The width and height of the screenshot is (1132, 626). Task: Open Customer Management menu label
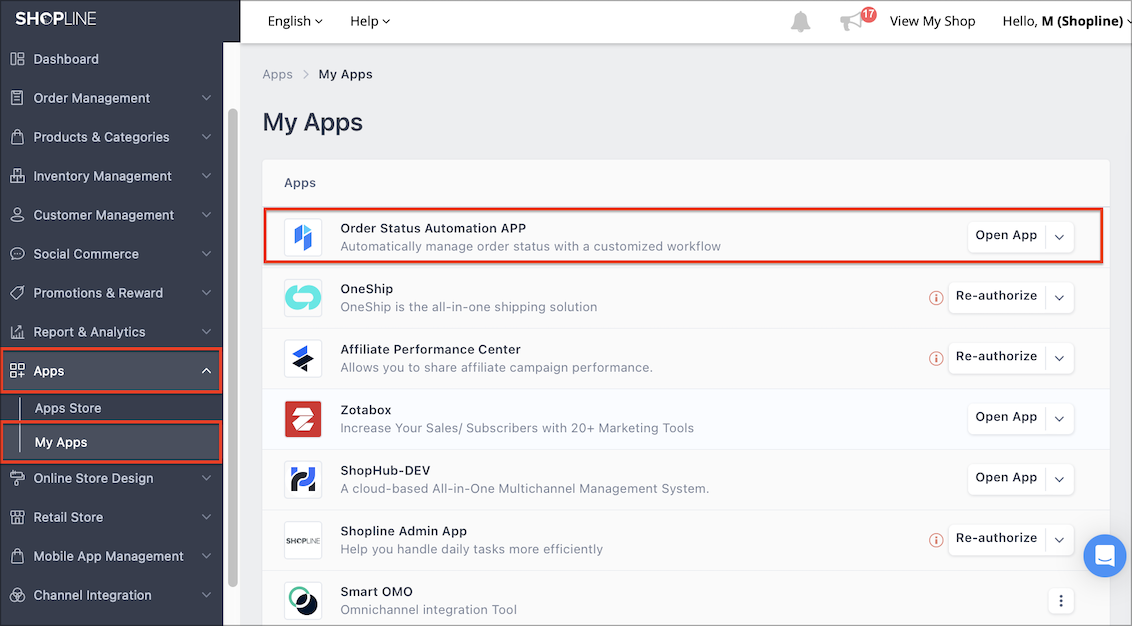104,215
